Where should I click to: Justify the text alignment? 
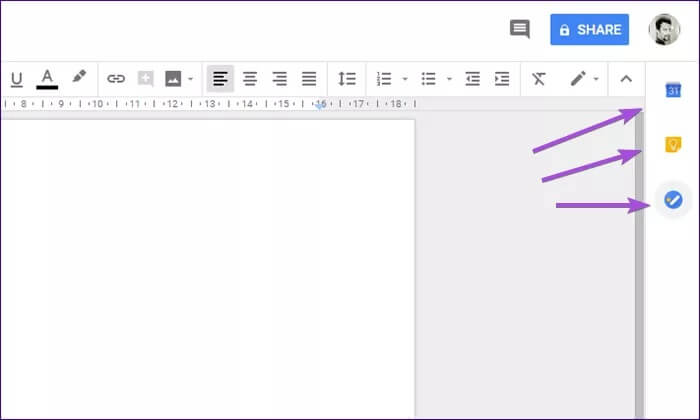pos(310,78)
